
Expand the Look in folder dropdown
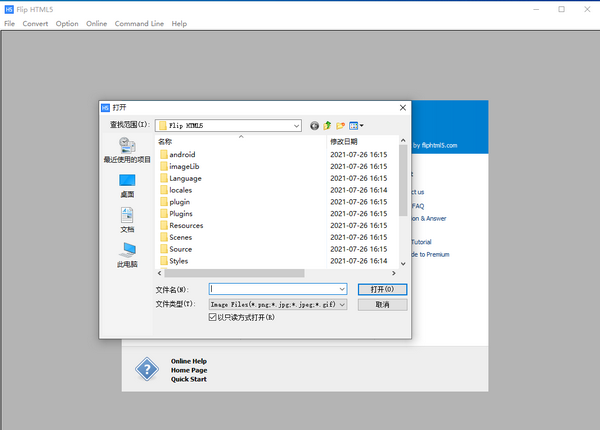[297, 125]
